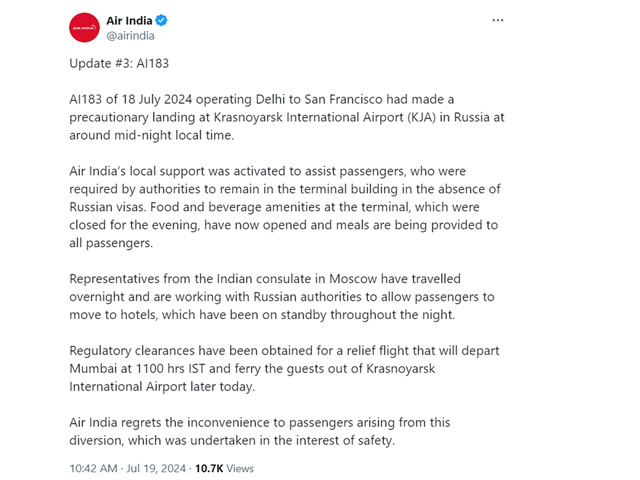Open the 10.7K Views count
The width and height of the screenshot is (640, 480).
[x=224, y=468]
